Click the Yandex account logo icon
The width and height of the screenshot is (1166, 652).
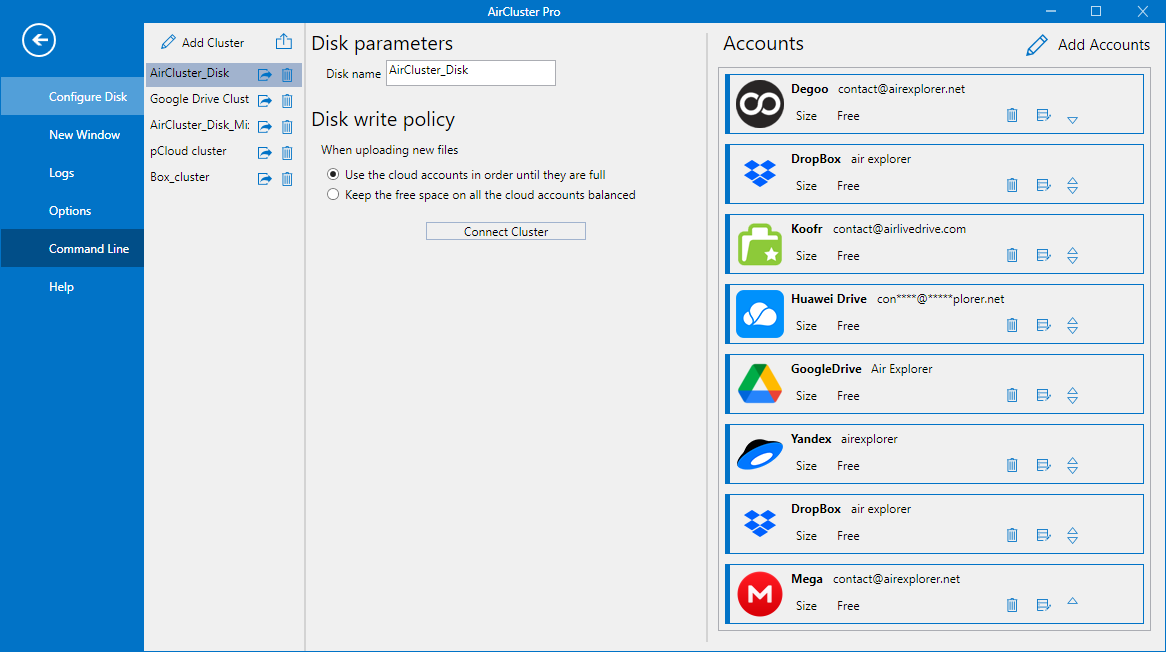click(759, 453)
